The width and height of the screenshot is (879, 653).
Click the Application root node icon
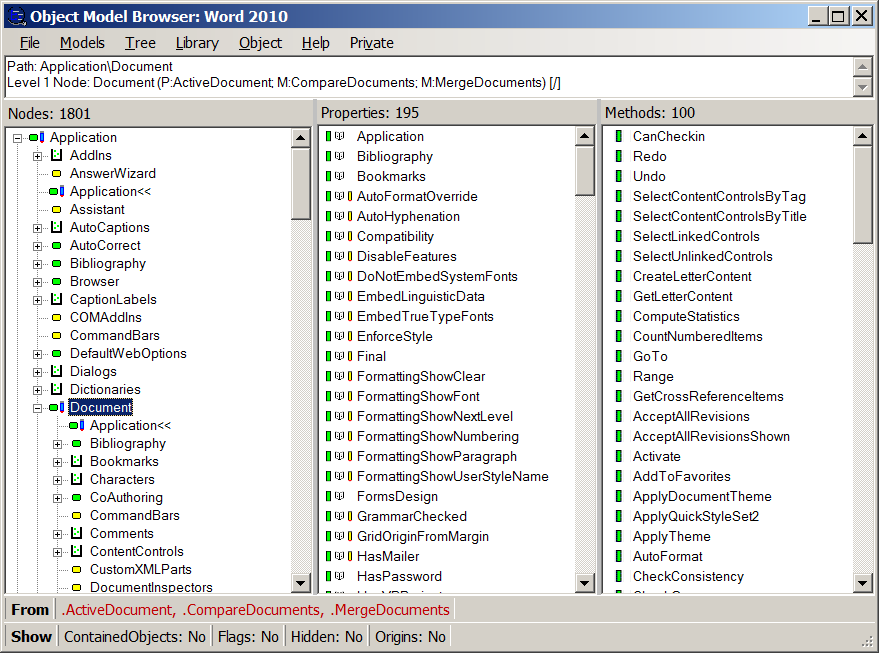coord(37,137)
